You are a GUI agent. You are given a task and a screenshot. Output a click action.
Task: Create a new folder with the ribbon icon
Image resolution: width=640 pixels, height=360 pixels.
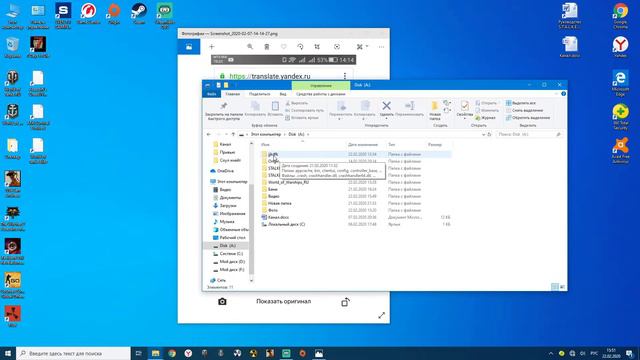pyautogui.click(x=434, y=106)
